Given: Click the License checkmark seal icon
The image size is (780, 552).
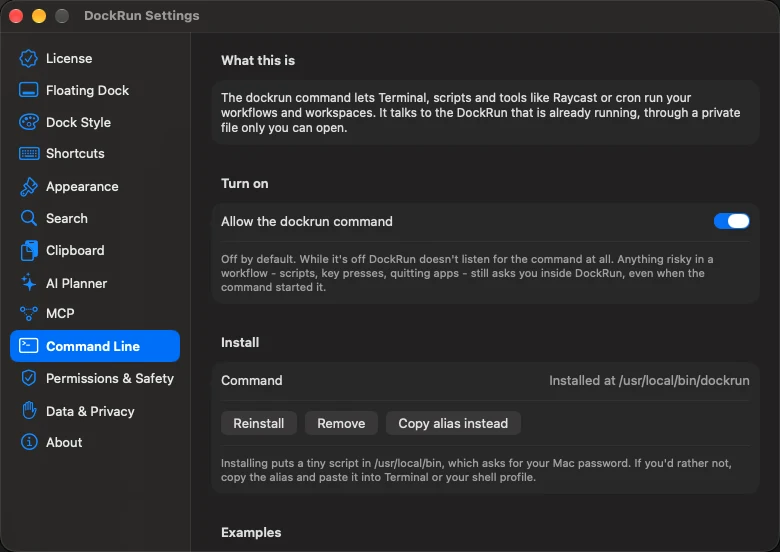Looking at the screenshot, I should (28, 58).
